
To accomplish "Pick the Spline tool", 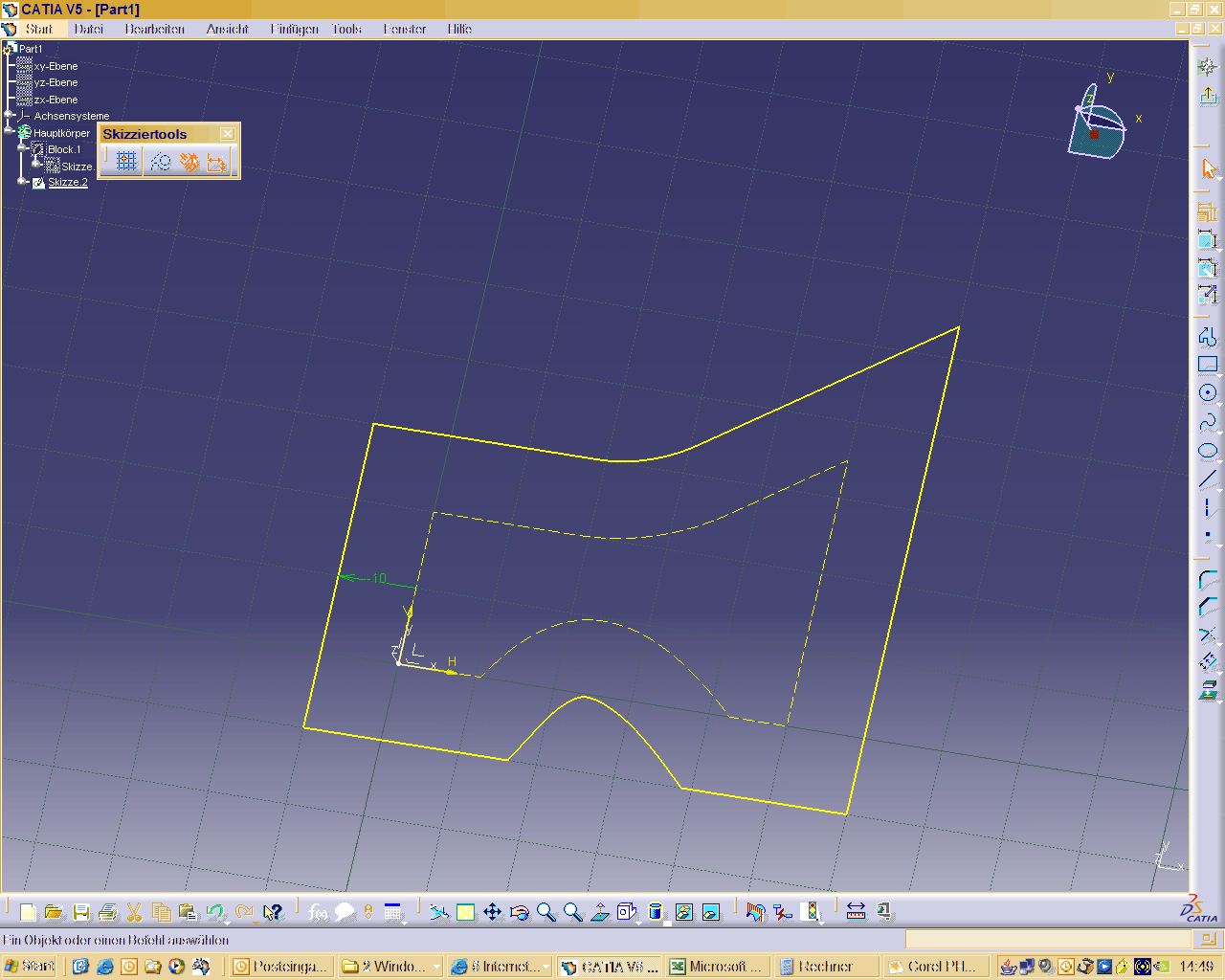I will (1208, 422).
